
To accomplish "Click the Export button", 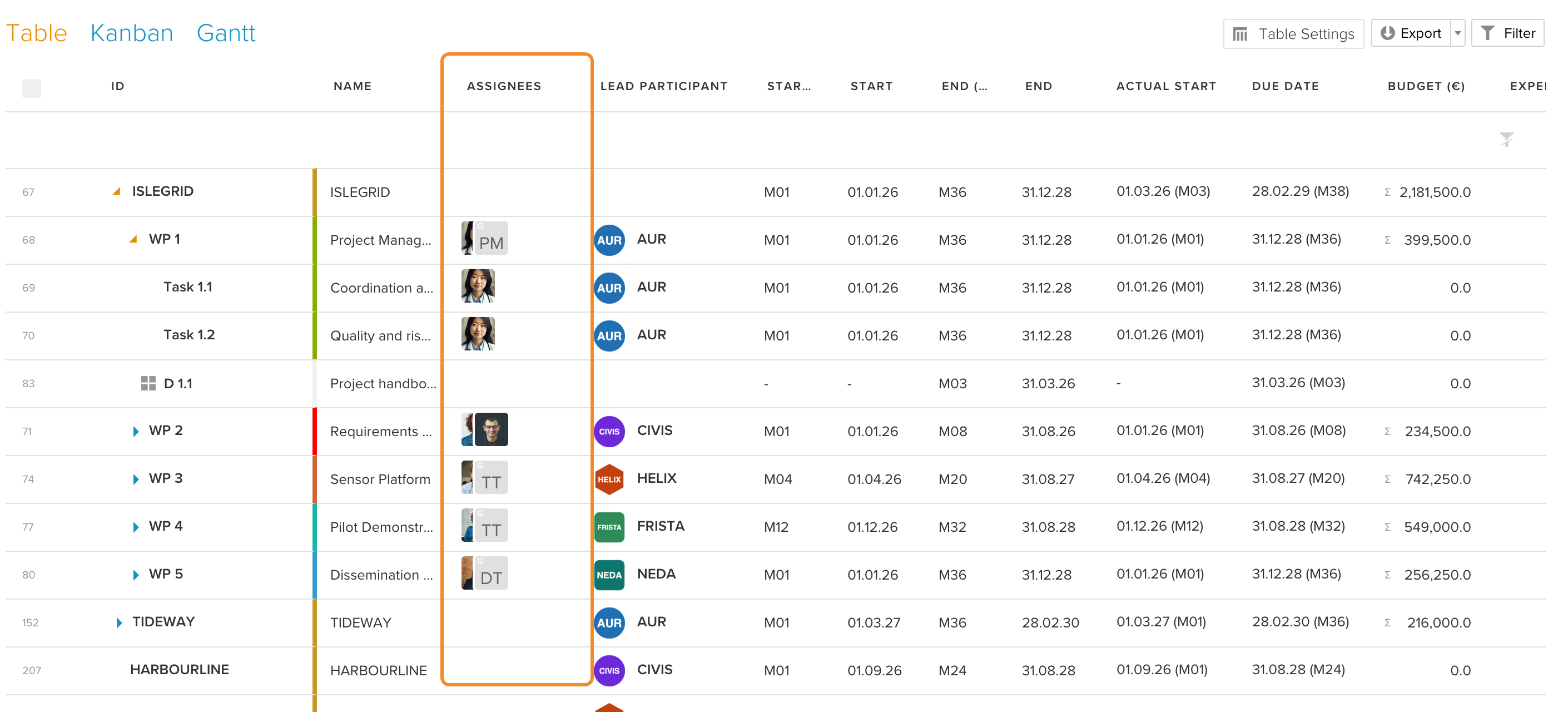I will 1410,33.
